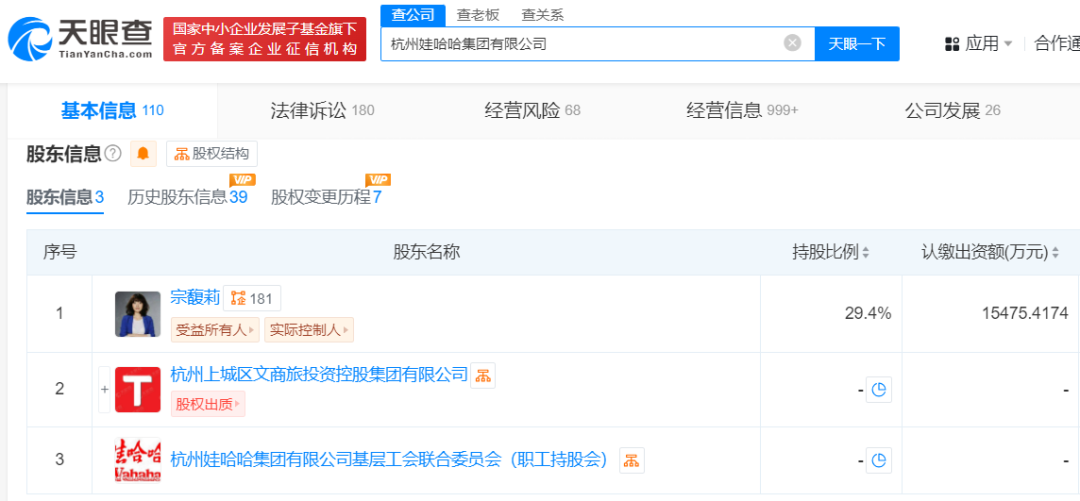
Task: Expand the 受益所有人 tag
Action: (x=215, y=330)
